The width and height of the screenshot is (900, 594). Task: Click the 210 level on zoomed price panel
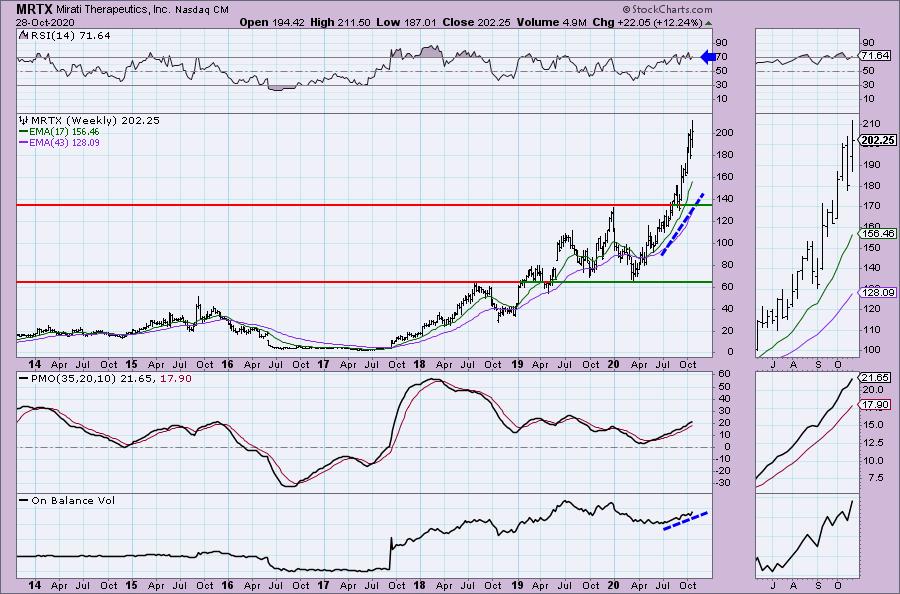coord(871,124)
